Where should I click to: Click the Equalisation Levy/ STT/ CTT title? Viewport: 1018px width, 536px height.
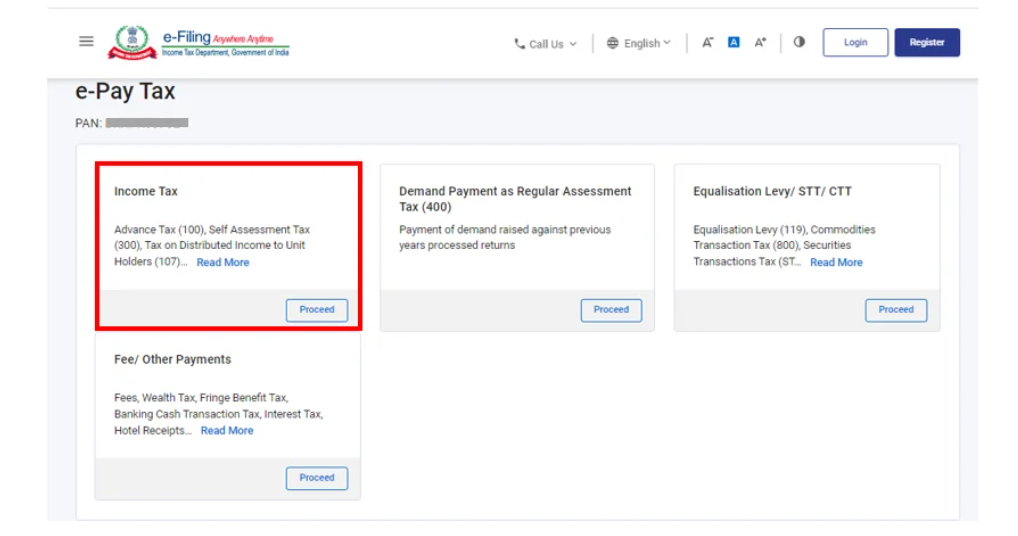click(772, 191)
